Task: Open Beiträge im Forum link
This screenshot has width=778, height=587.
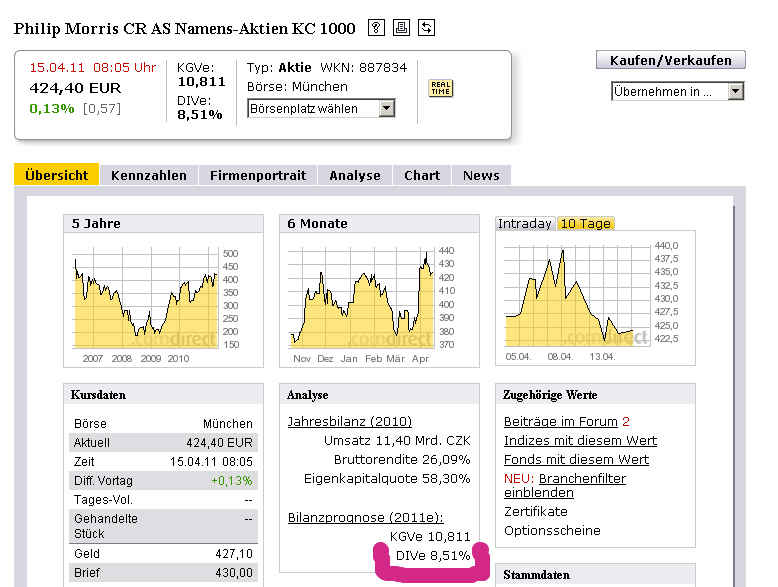Action: 561,421
